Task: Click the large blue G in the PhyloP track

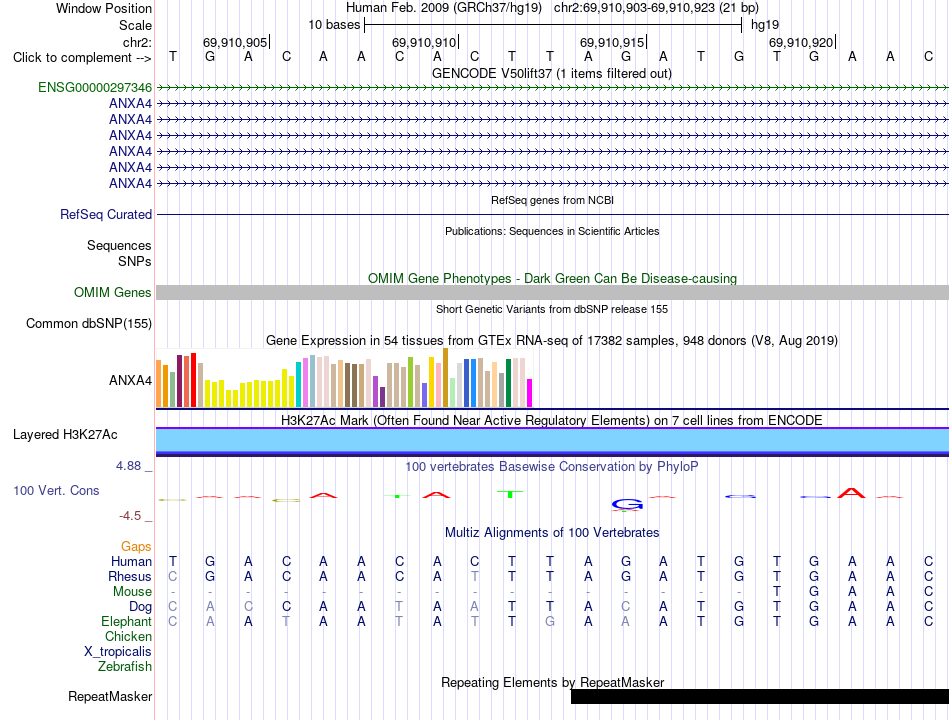Action: (x=626, y=504)
